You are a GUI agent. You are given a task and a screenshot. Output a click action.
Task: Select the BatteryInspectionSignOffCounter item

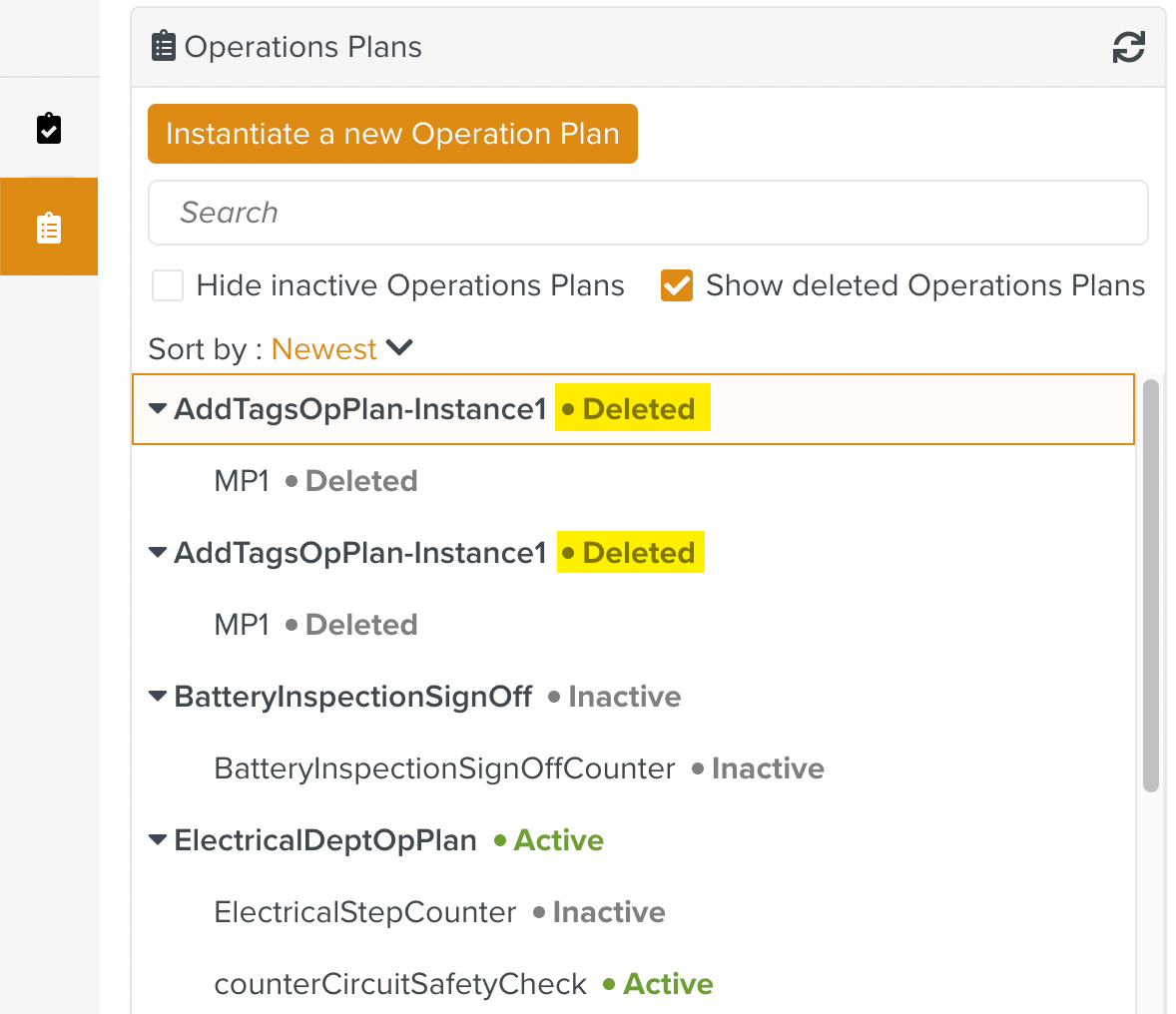pos(444,768)
